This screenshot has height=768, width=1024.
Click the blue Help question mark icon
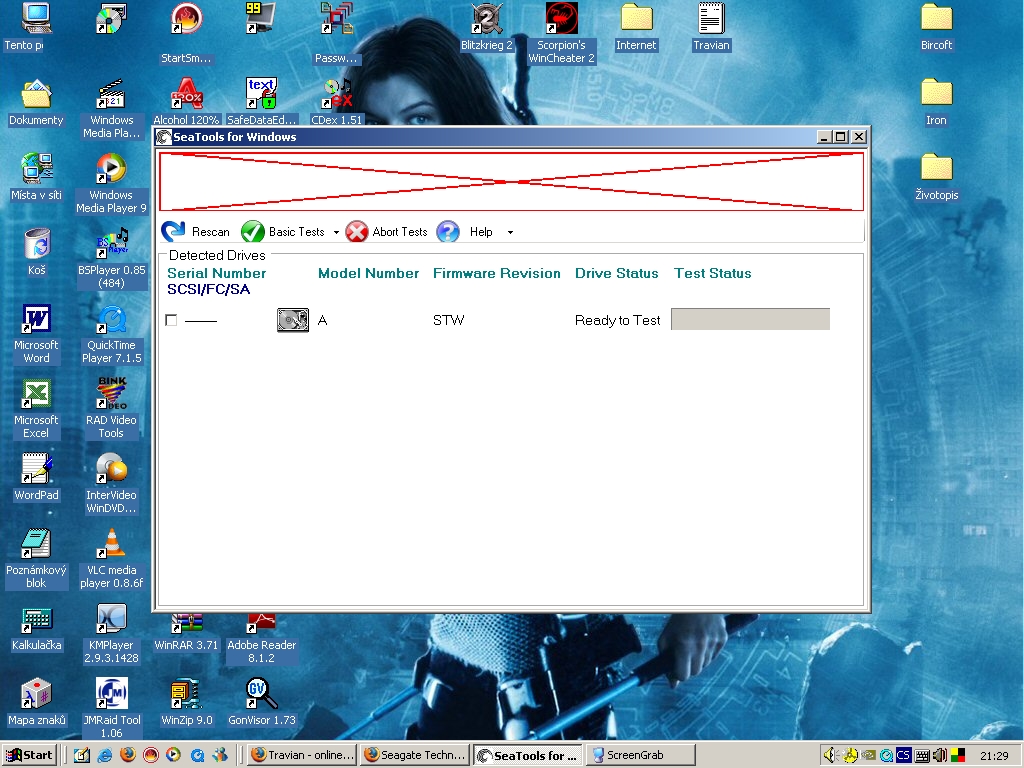point(448,231)
